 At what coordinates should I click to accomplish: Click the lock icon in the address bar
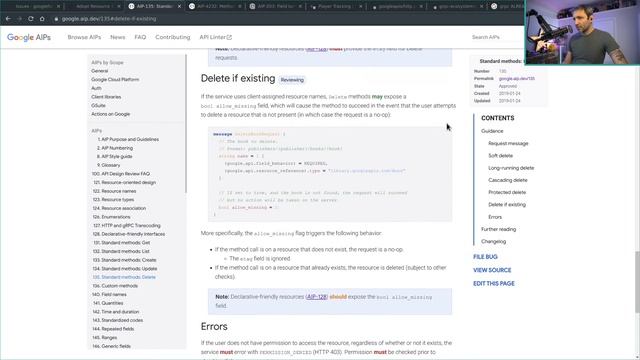pos(56,19)
